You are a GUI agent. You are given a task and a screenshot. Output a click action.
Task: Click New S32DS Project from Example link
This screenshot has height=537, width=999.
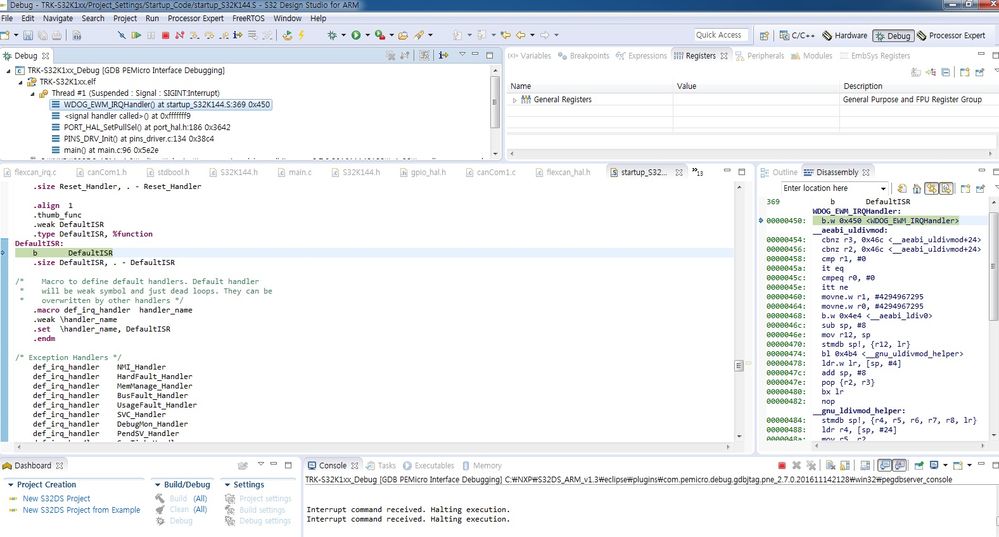(x=81, y=510)
